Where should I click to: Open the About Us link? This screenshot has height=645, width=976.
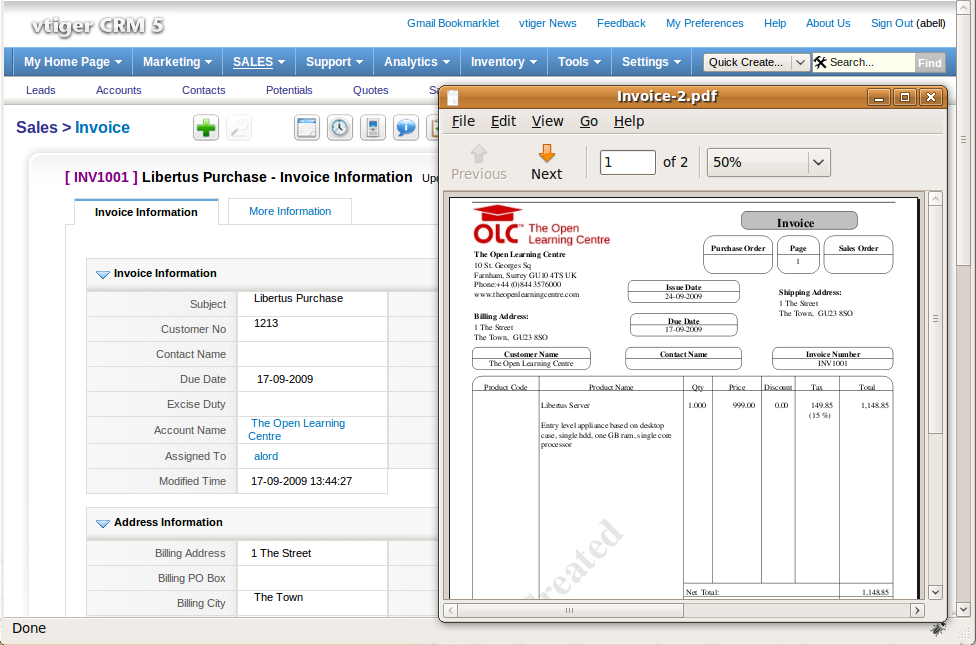828,23
